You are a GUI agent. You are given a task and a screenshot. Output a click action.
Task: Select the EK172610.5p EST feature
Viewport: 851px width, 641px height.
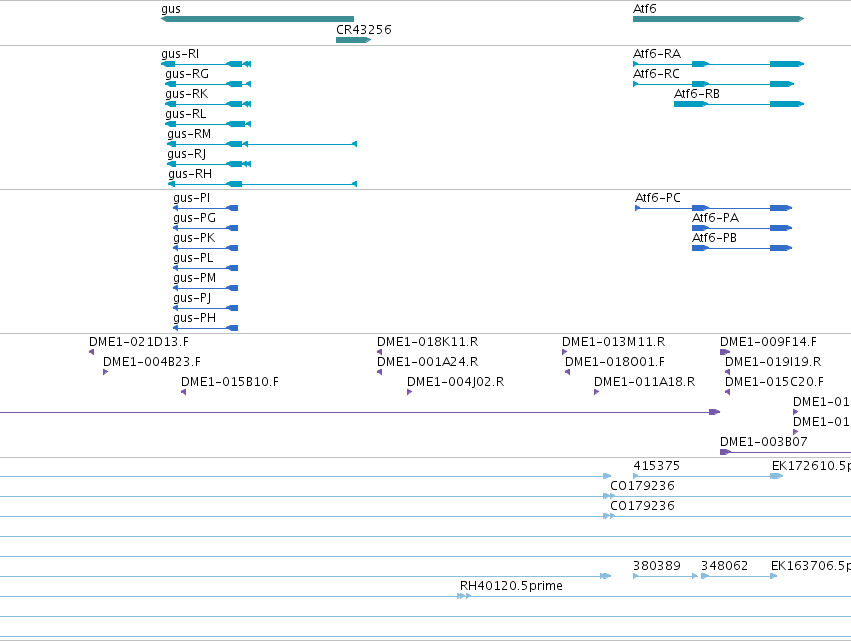tap(811, 466)
